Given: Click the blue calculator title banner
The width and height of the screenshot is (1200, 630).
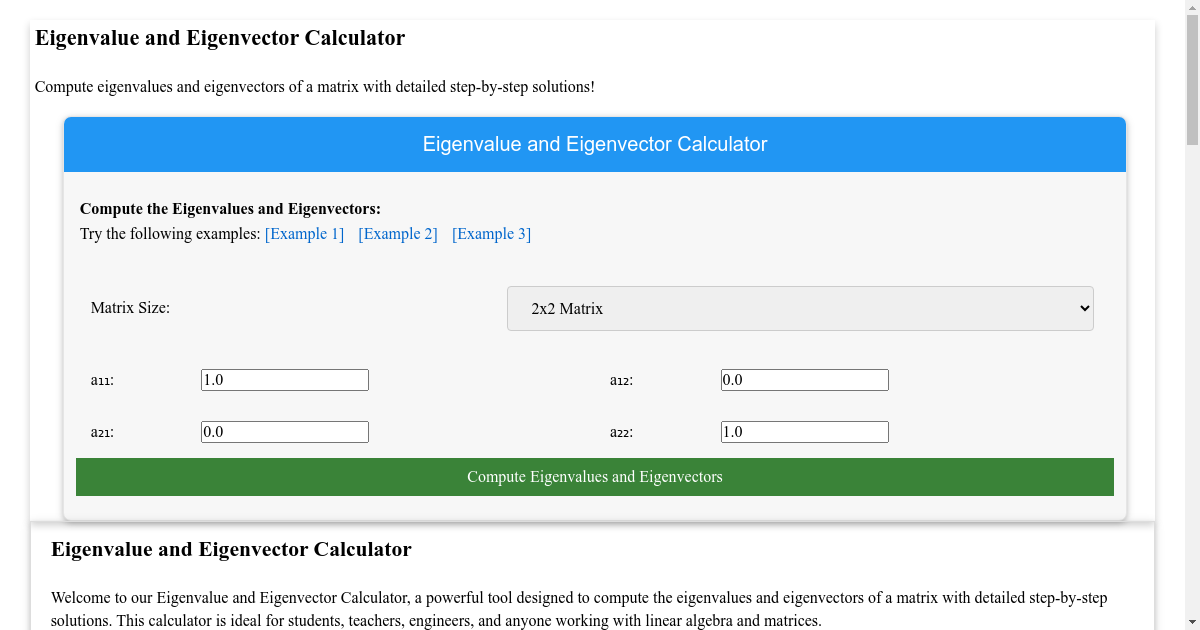Looking at the screenshot, I should pos(595,144).
